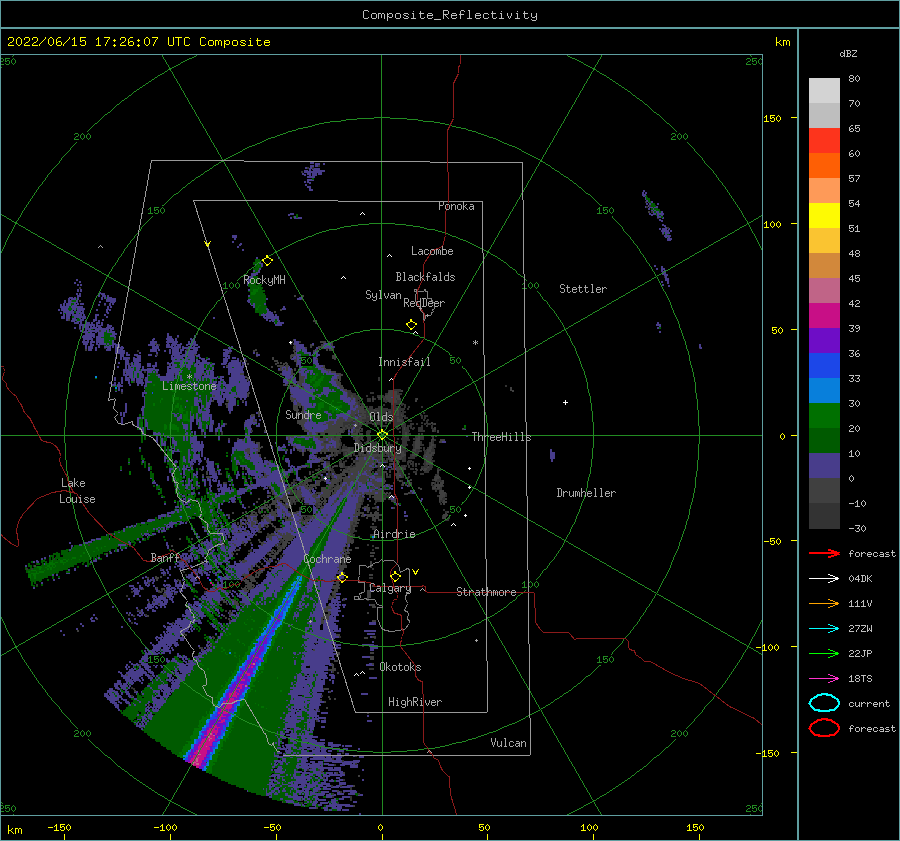
Task: Click the yellow diamond marker near Cochrane
Action: click(x=342, y=577)
